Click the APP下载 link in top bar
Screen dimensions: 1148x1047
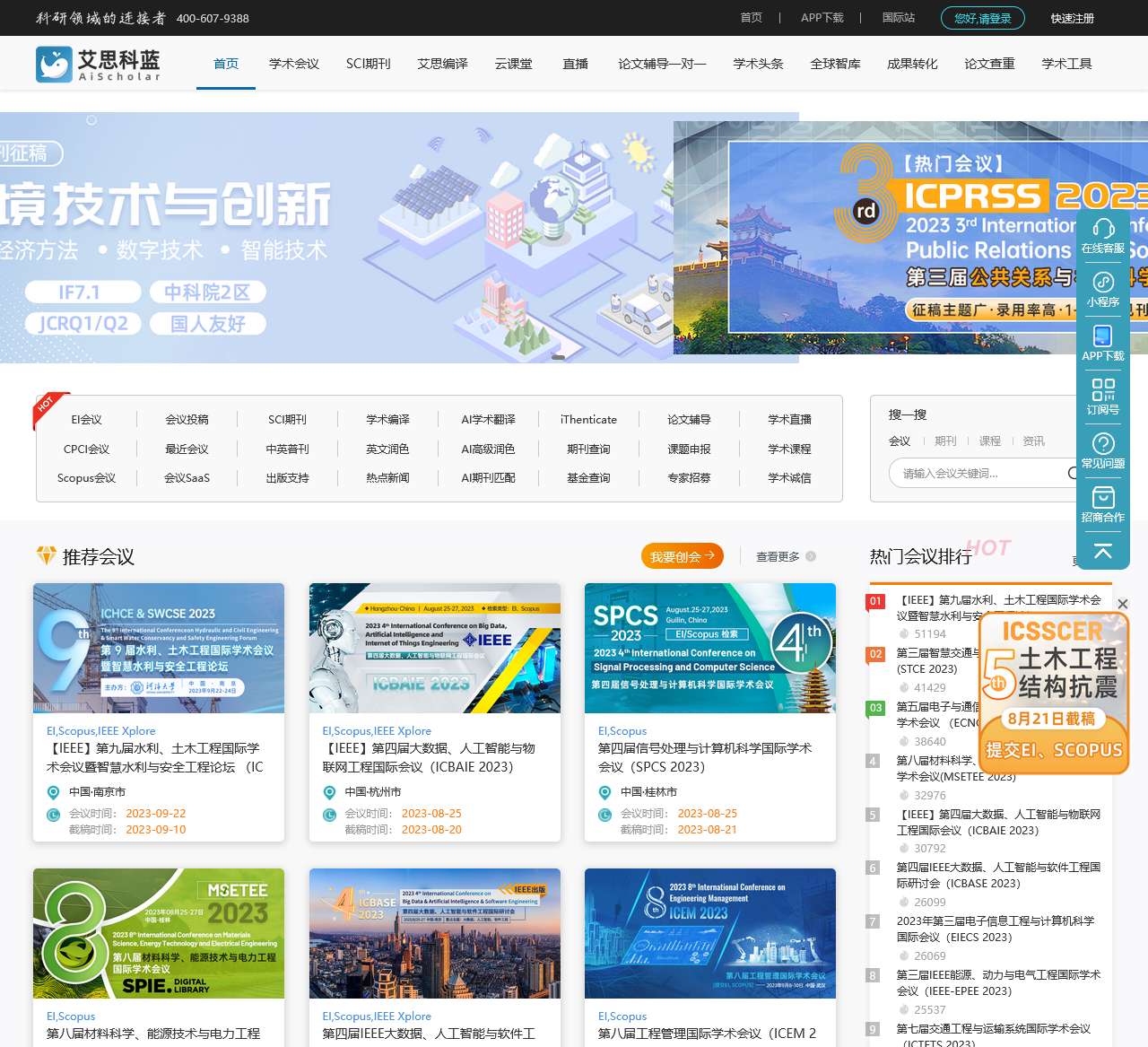822,18
